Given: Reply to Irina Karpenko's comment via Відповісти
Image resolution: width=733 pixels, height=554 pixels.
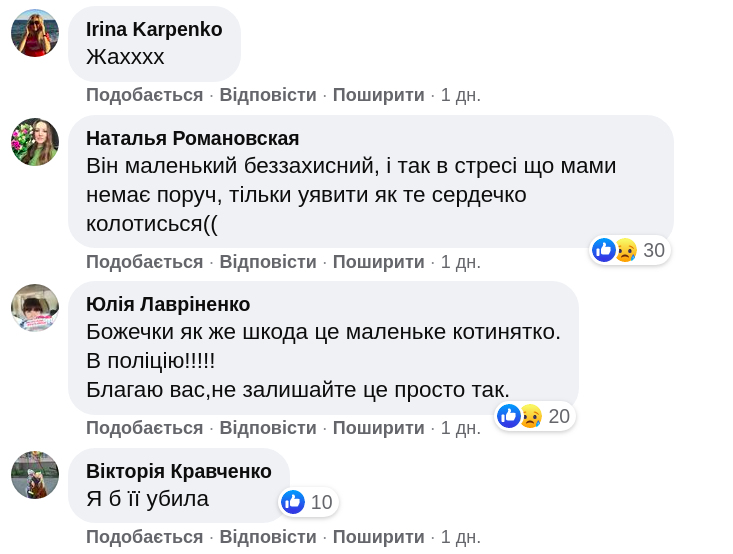Looking at the screenshot, I should click(x=268, y=95).
